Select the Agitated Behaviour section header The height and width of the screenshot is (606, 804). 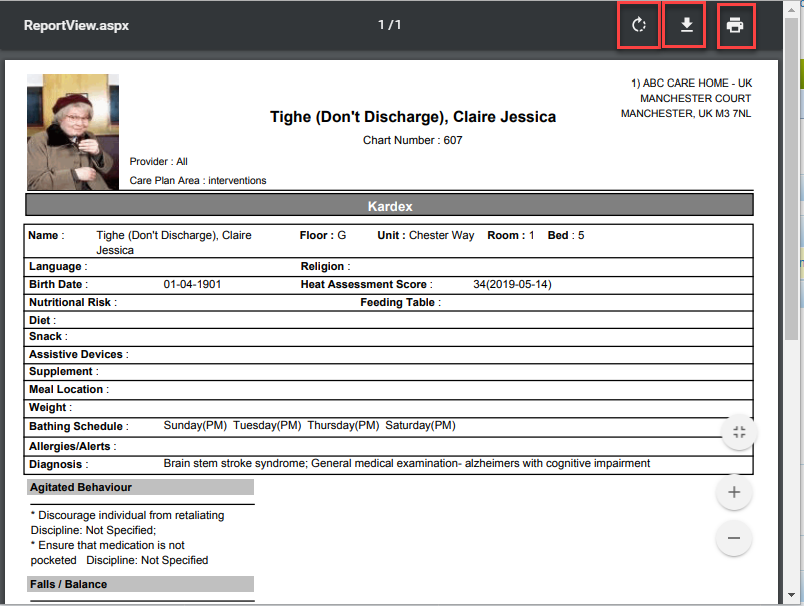pos(140,487)
